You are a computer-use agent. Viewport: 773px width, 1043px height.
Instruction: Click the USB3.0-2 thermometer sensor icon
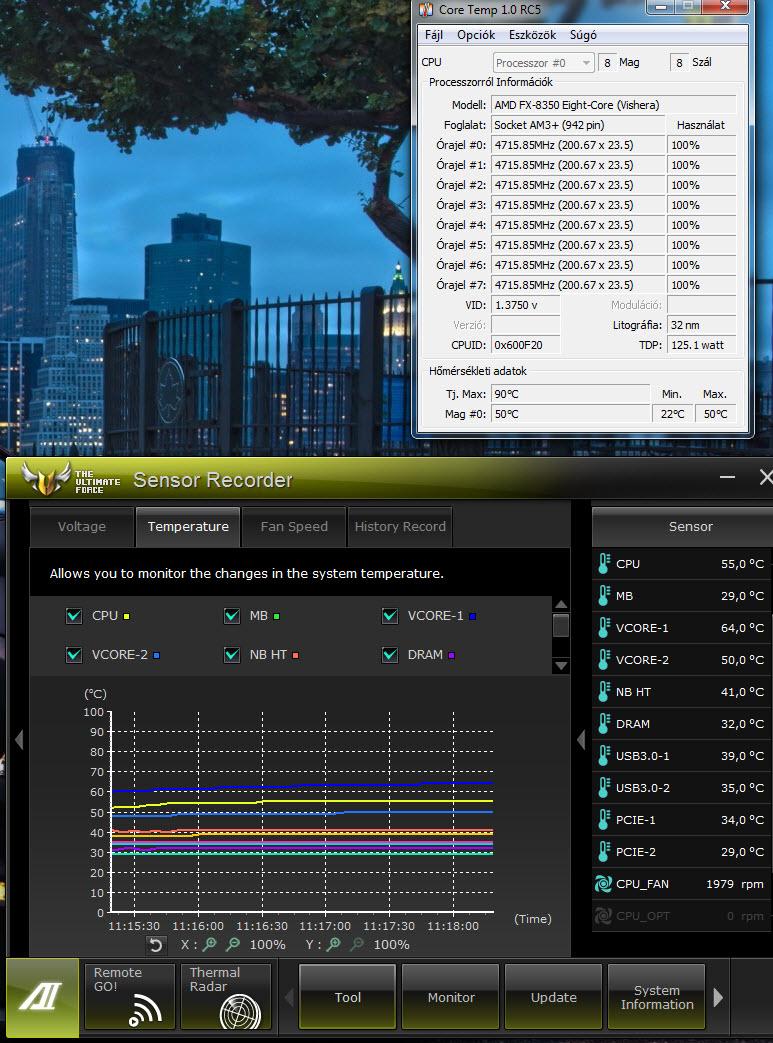603,788
